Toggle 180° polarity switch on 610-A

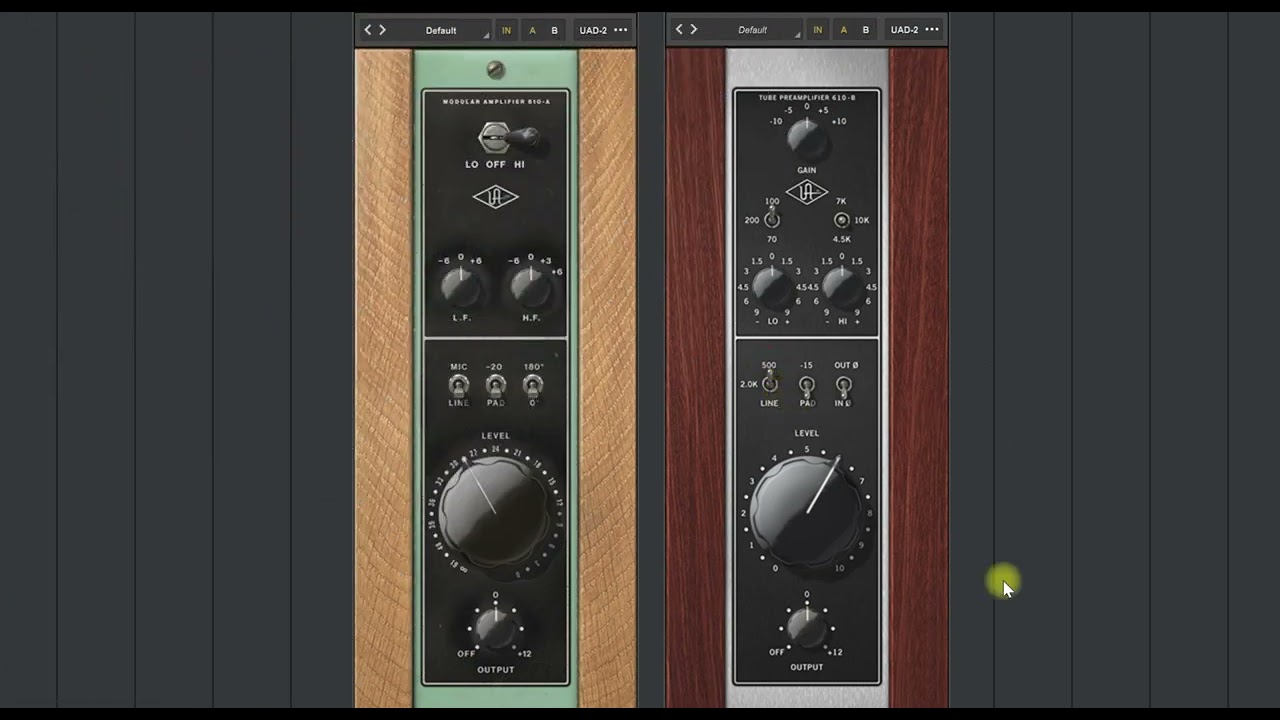point(533,385)
